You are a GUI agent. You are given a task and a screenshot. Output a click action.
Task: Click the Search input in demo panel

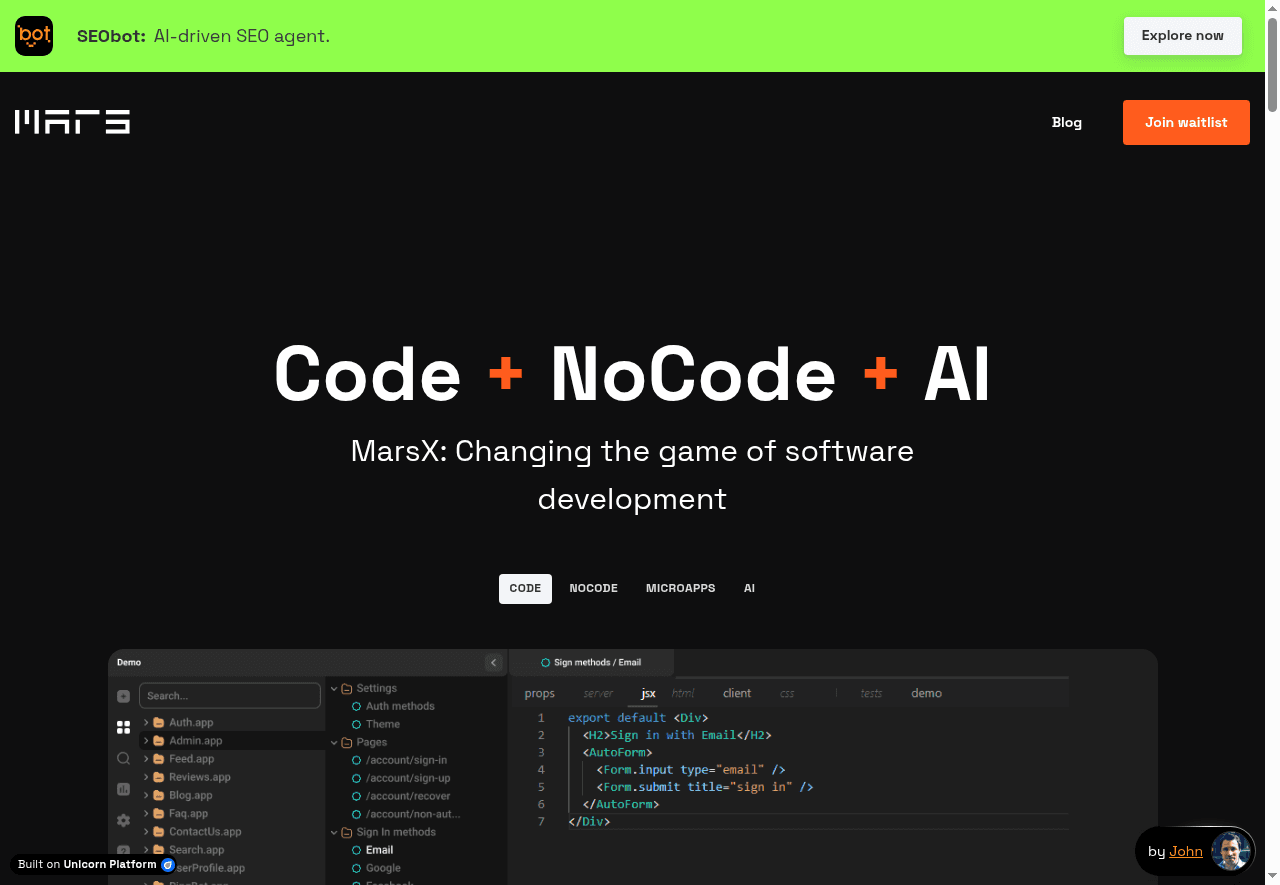[x=230, y=696]
